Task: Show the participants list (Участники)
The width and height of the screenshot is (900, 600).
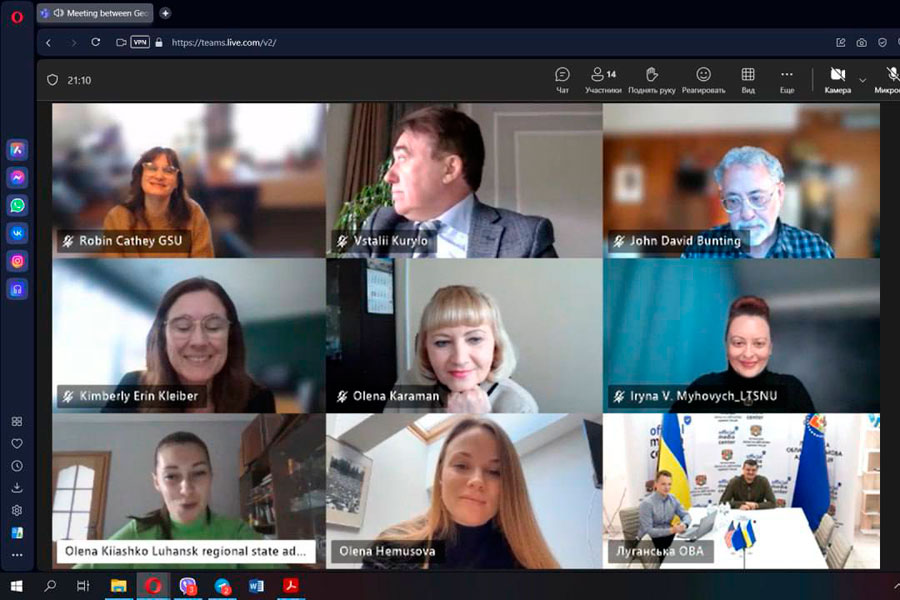Action: tap(603, 80)
